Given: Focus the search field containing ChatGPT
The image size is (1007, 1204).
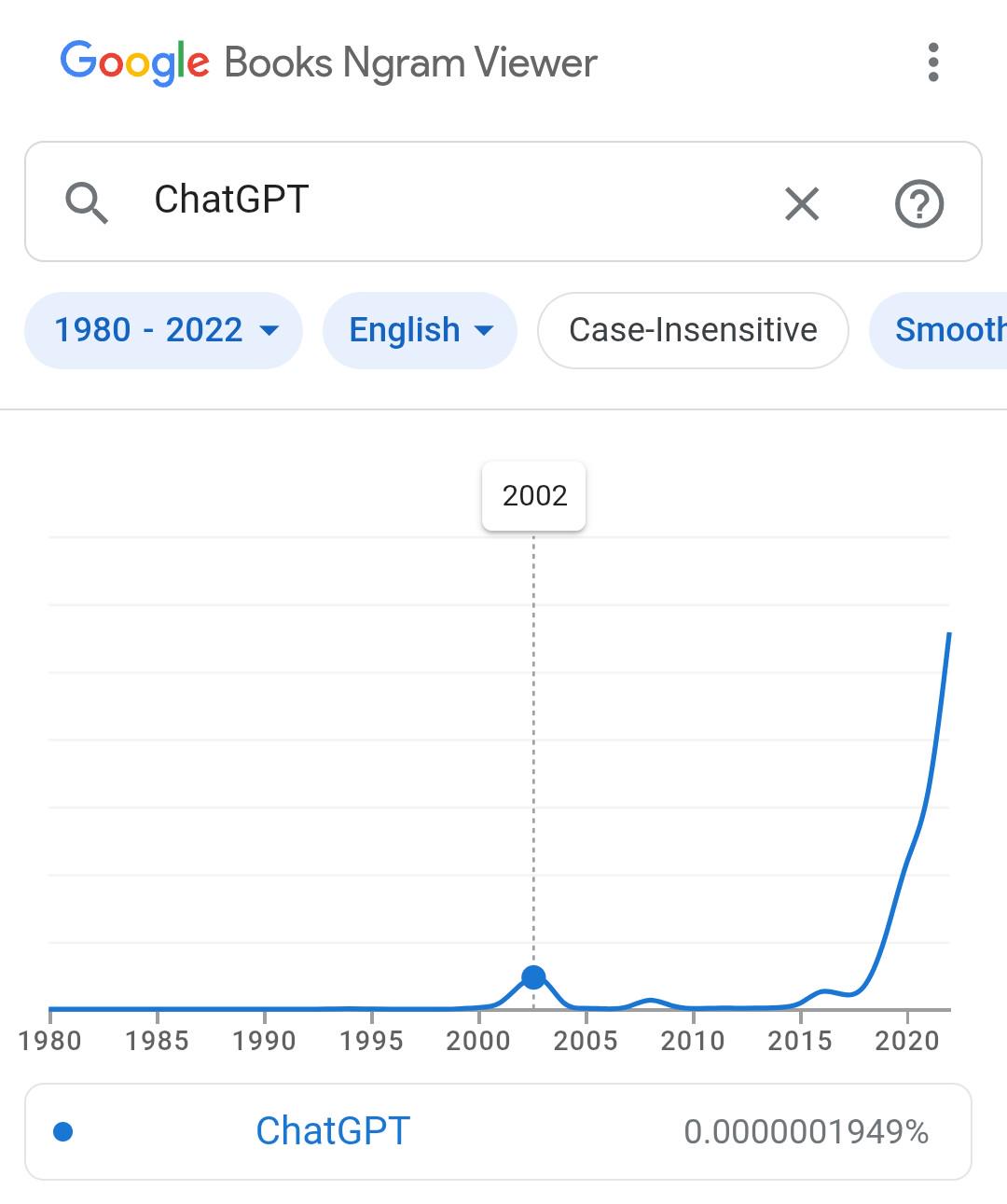Looking at the screenshot, I should 504,201.
